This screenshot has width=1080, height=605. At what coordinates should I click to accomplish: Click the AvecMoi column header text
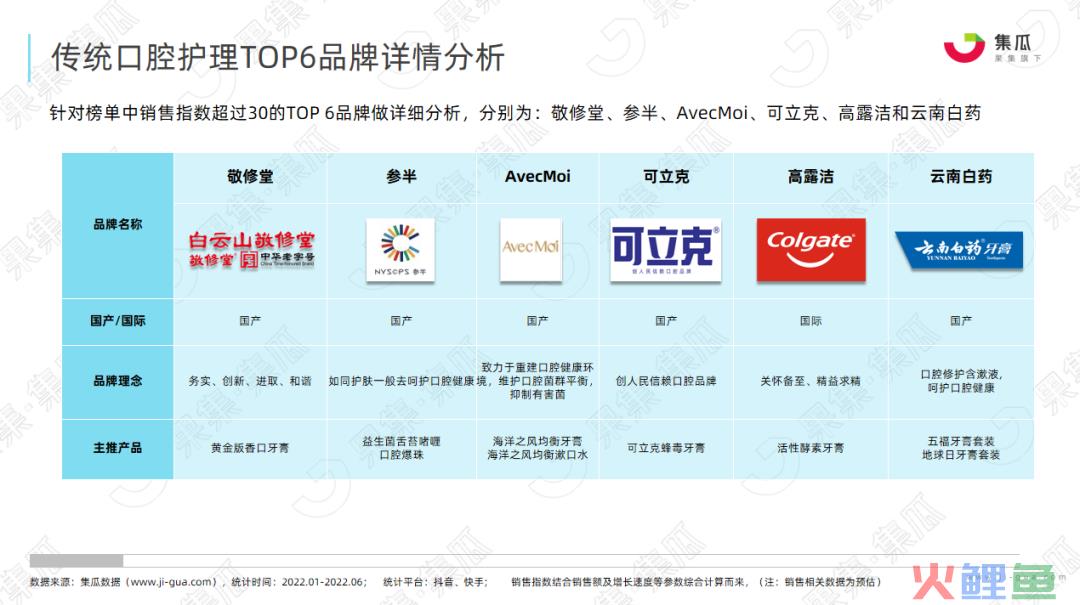pos(537,176)
